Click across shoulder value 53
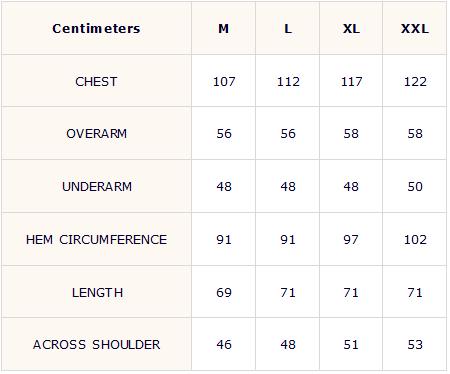 [x=415, y=345]
